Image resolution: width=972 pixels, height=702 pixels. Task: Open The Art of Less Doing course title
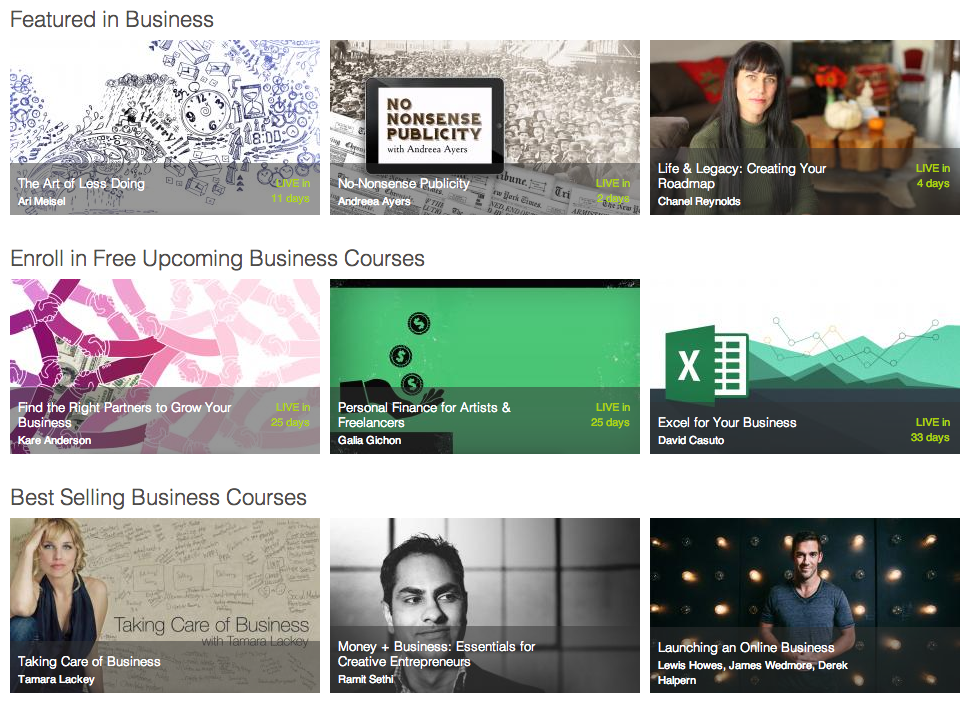pyautogui.click(x=81, y=184)
